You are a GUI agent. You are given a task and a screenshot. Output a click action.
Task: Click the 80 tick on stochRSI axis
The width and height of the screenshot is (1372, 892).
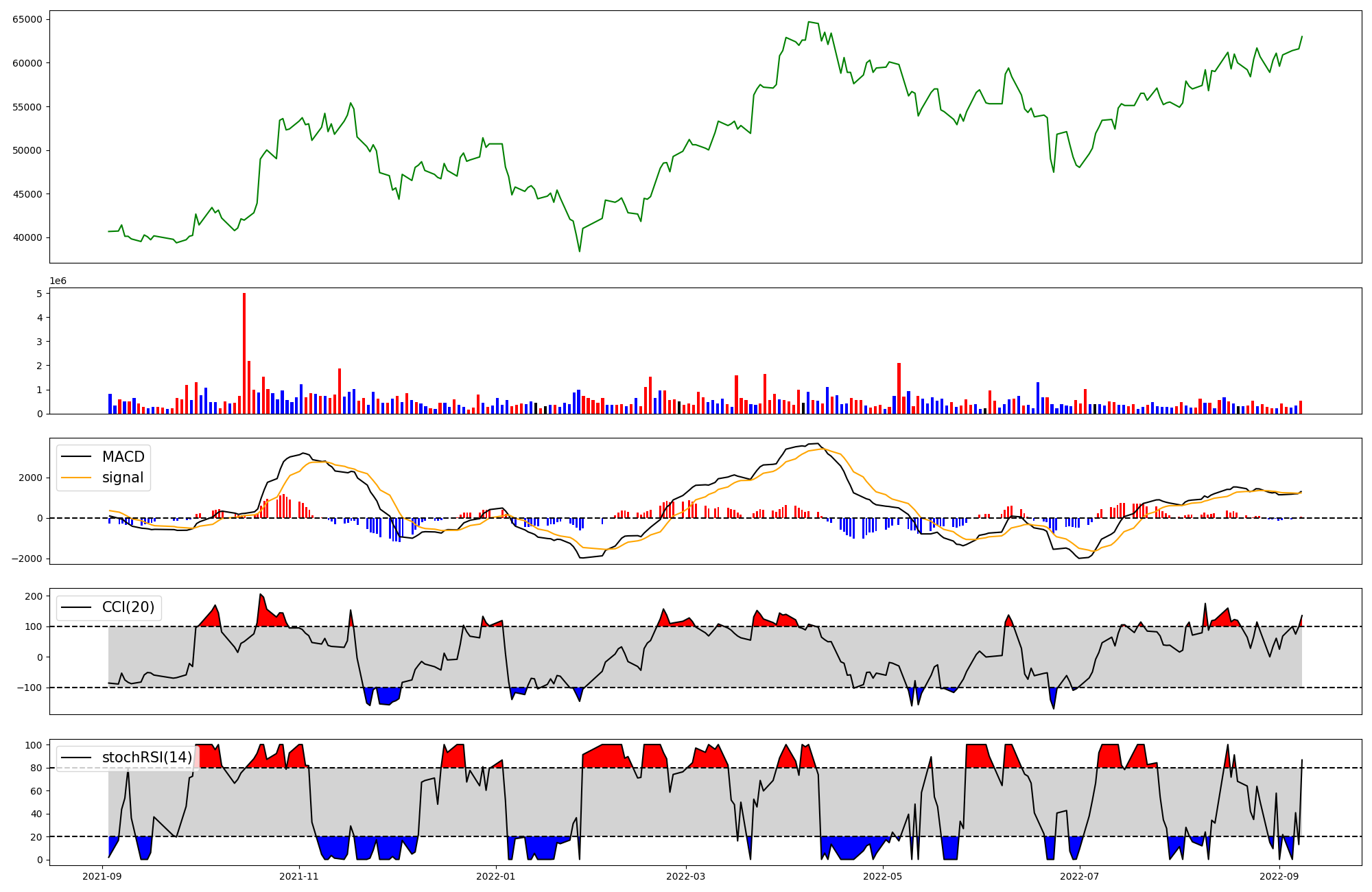pyautogui.click(x=36, y=768)
